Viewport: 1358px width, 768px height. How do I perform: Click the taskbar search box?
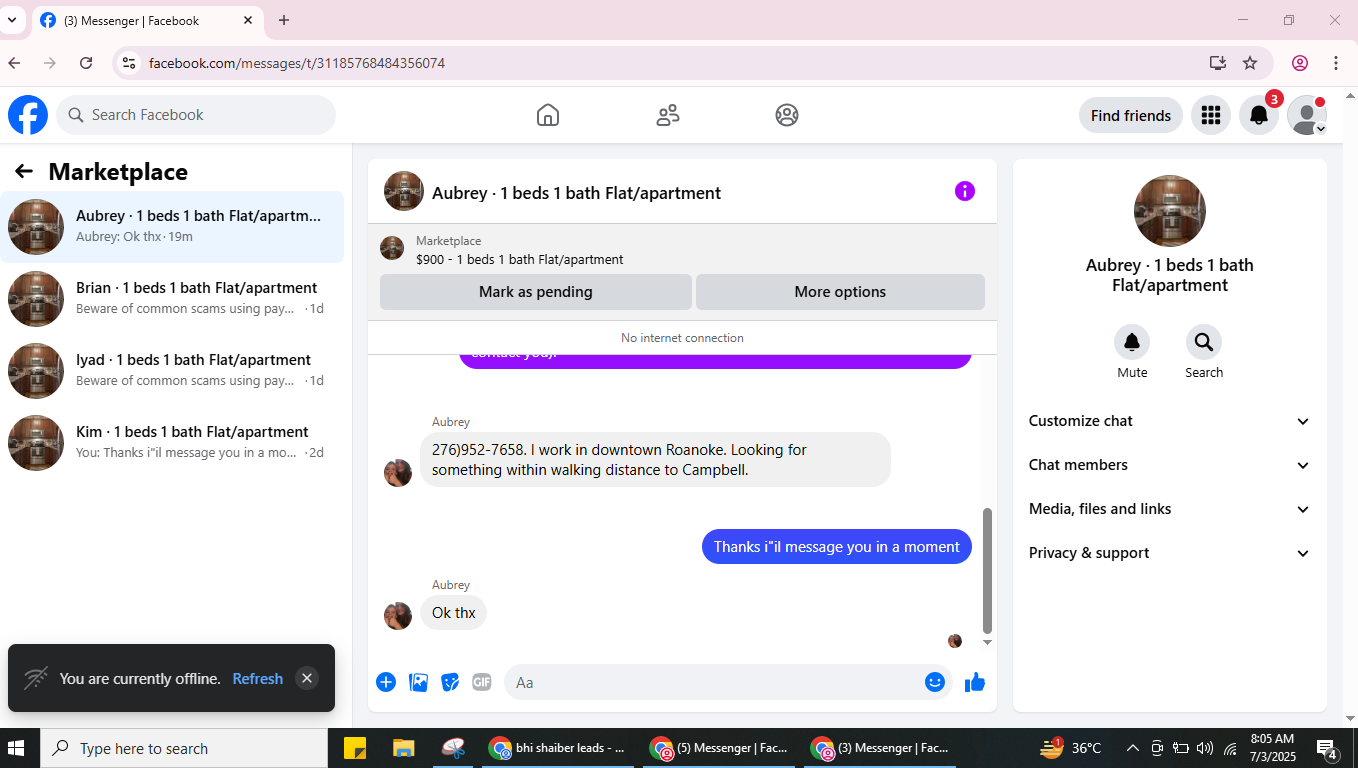point(184,748)
